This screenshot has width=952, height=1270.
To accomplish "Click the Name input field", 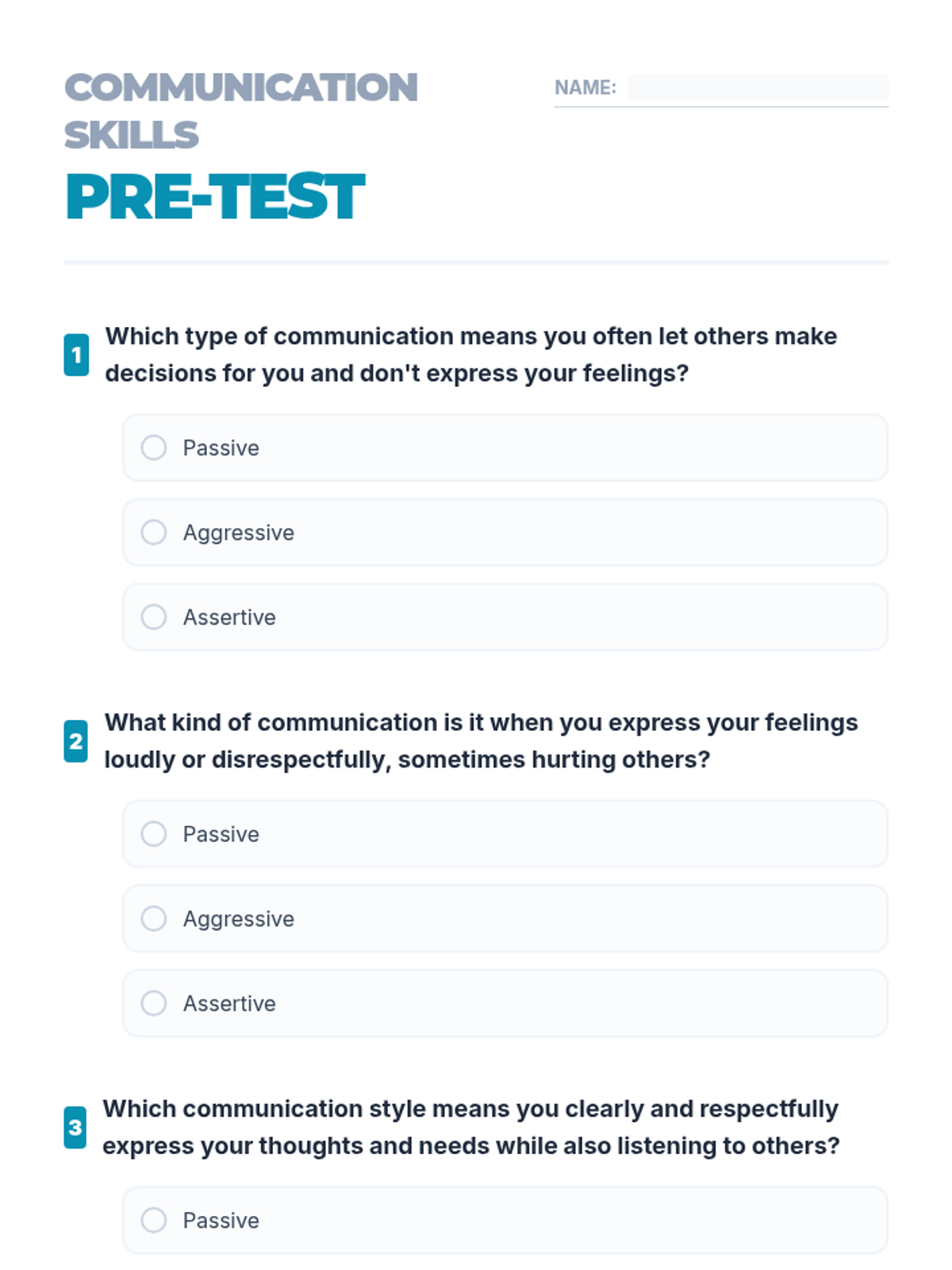I will click(757, 87).
